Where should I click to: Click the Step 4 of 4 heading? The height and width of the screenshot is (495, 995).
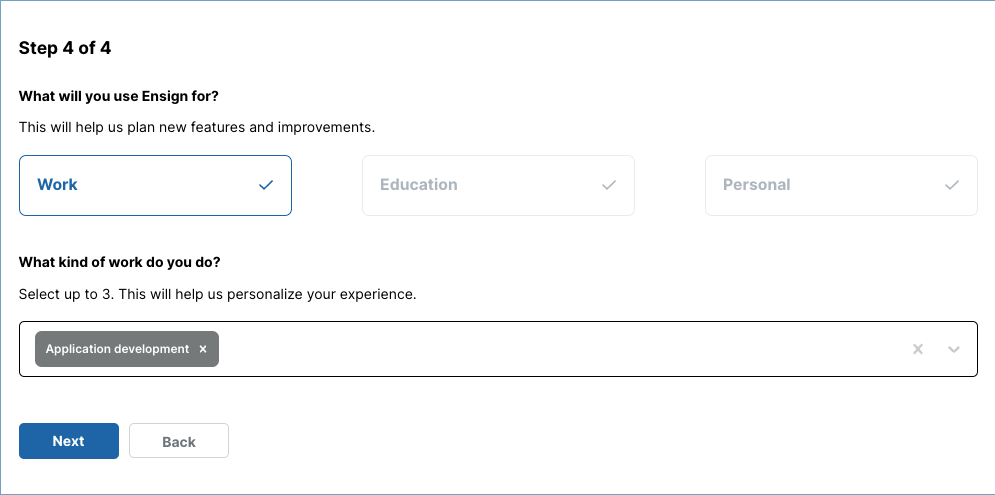[65, 48]
